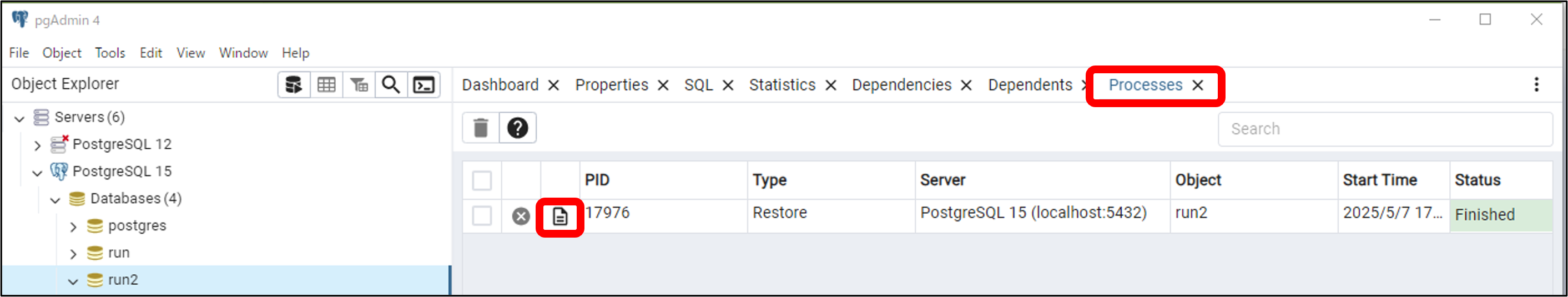Collapse the Servers (6) tree node

point(19,118)
